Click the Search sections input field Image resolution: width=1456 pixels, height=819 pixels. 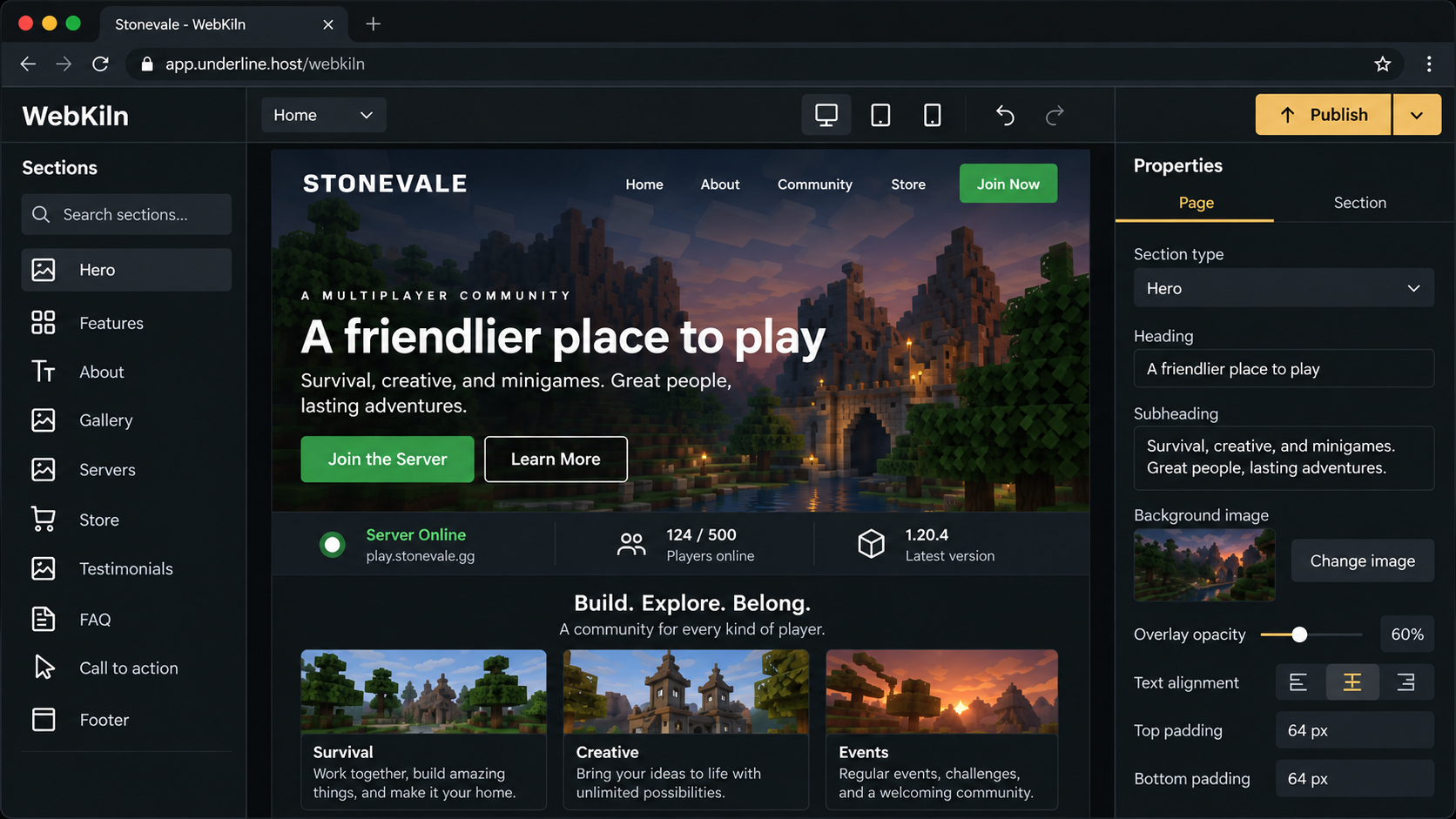126,214
